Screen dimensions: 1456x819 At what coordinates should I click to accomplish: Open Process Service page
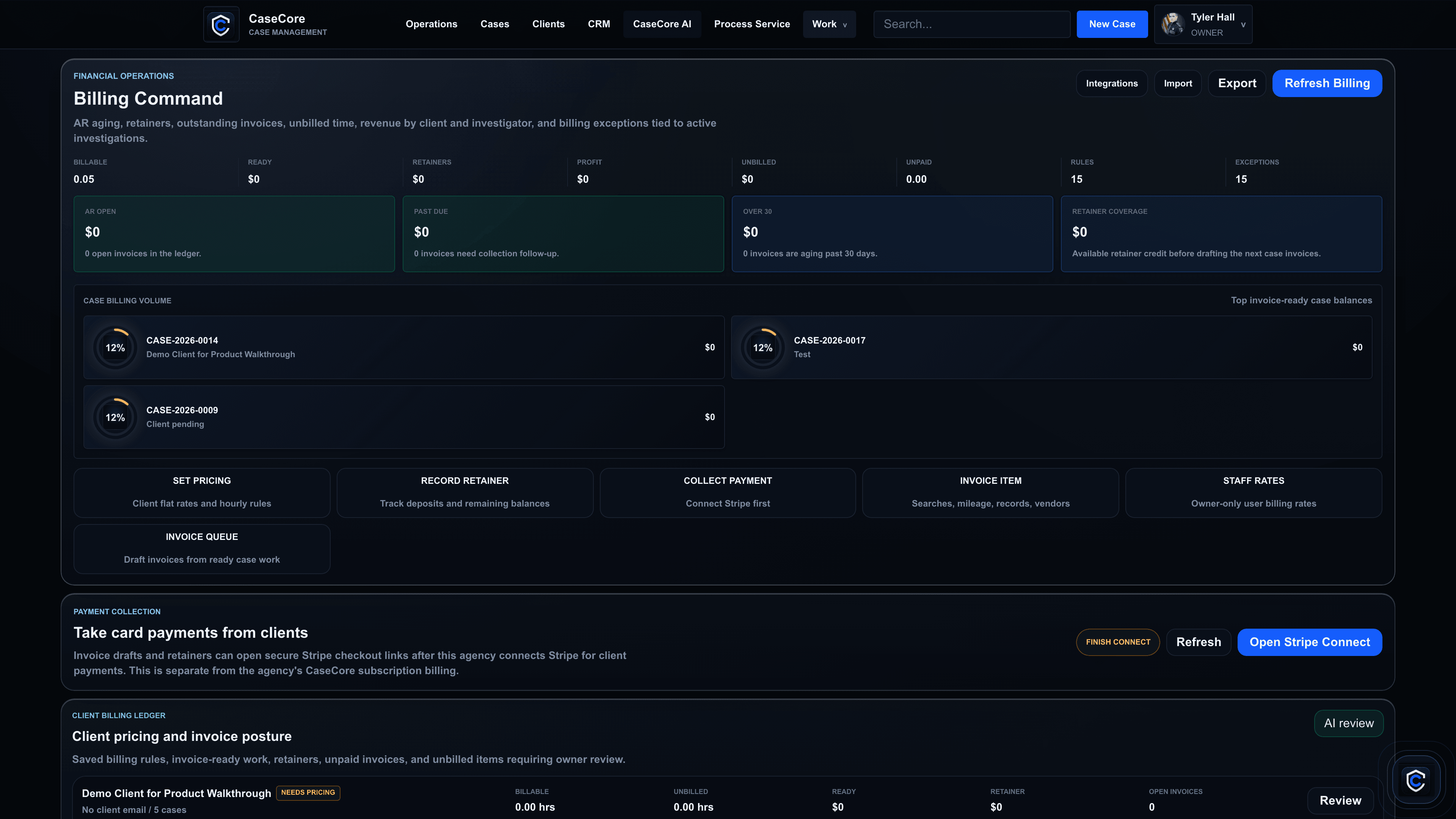752,24
